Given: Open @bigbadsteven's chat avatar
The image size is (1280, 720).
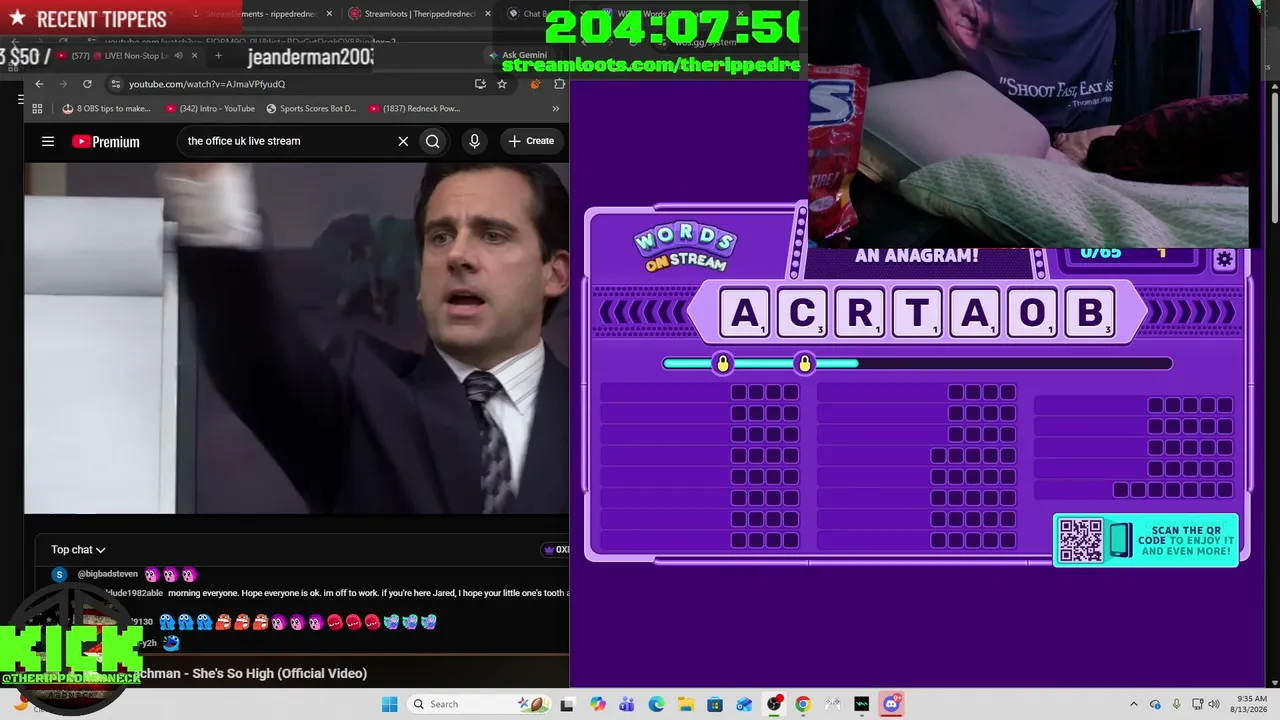Looking at the screenshot, I should pyautogui.click(x=59, y=574).
